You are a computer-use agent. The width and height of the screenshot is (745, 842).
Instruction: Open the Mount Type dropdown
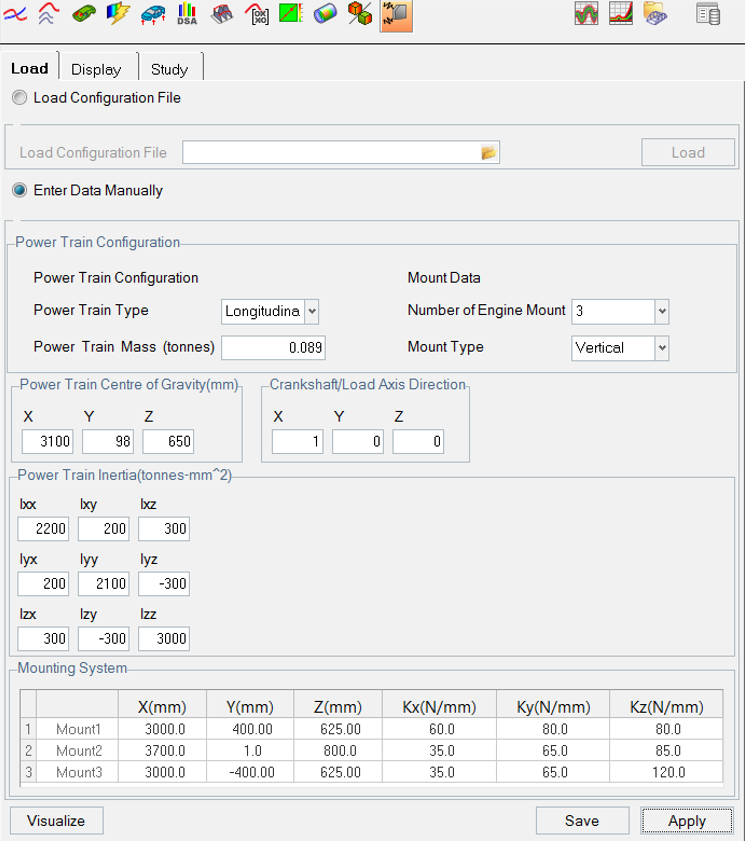click(x=660, y=348)
